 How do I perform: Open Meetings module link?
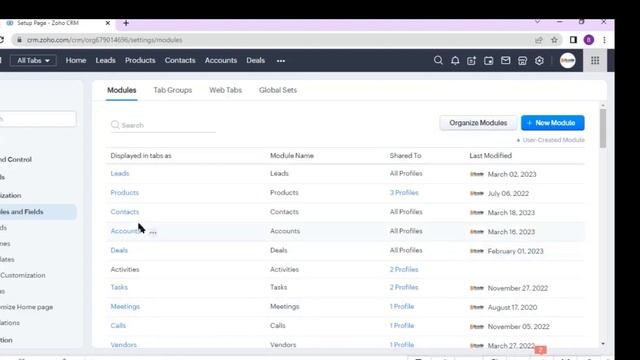point(125,307)
